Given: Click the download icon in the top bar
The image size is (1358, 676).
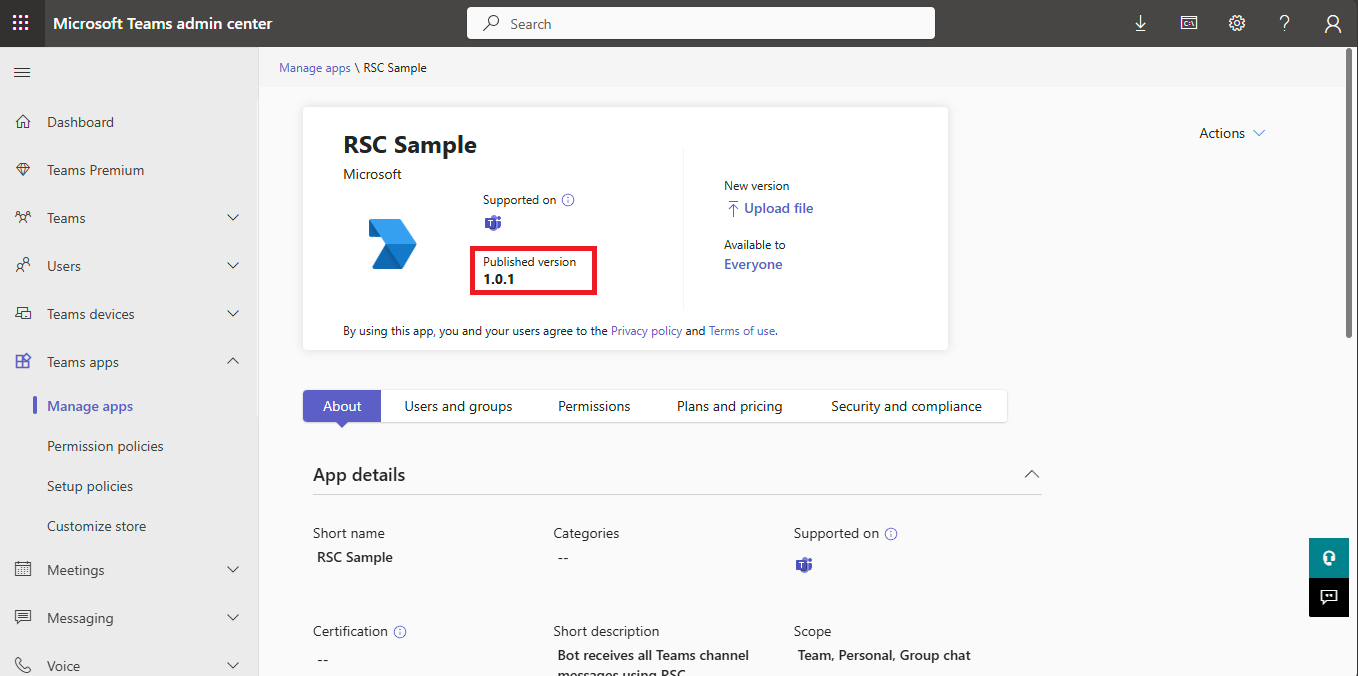Looking at the screenshot, I should click(x=1140, y=22).
